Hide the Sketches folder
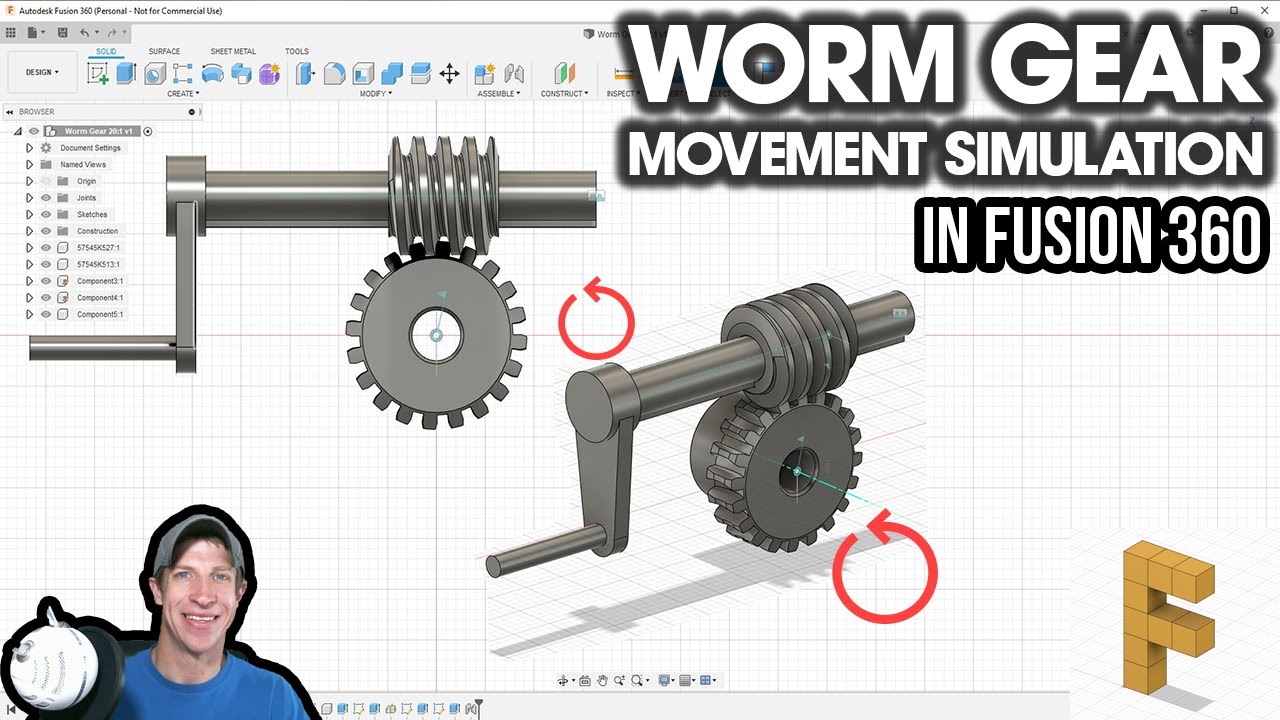This screenshot has height=720, width=1280. click(x=46, y=214)
